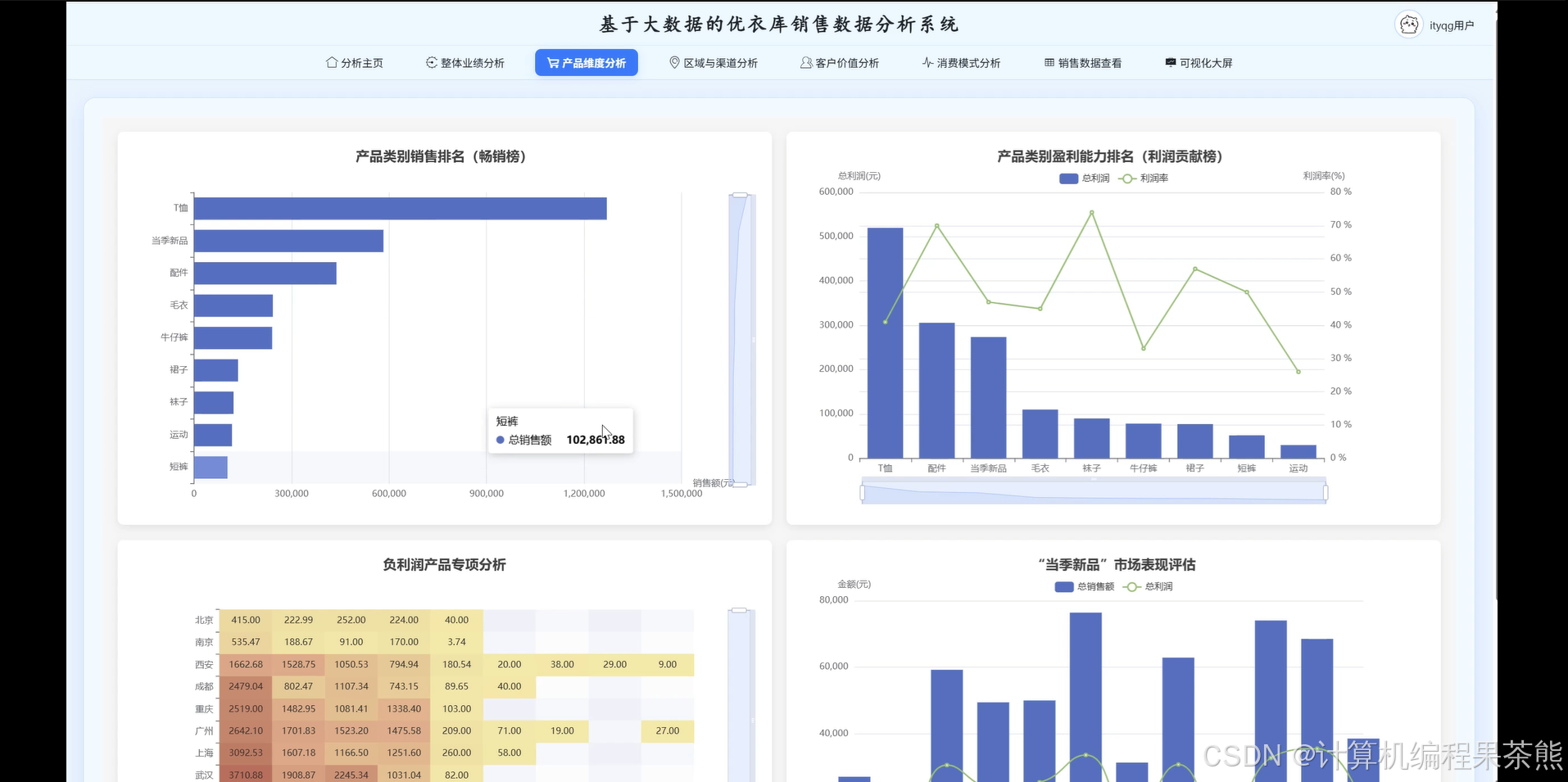Click the table icon beside 销售数据查看

click(x=1049, y=62)
